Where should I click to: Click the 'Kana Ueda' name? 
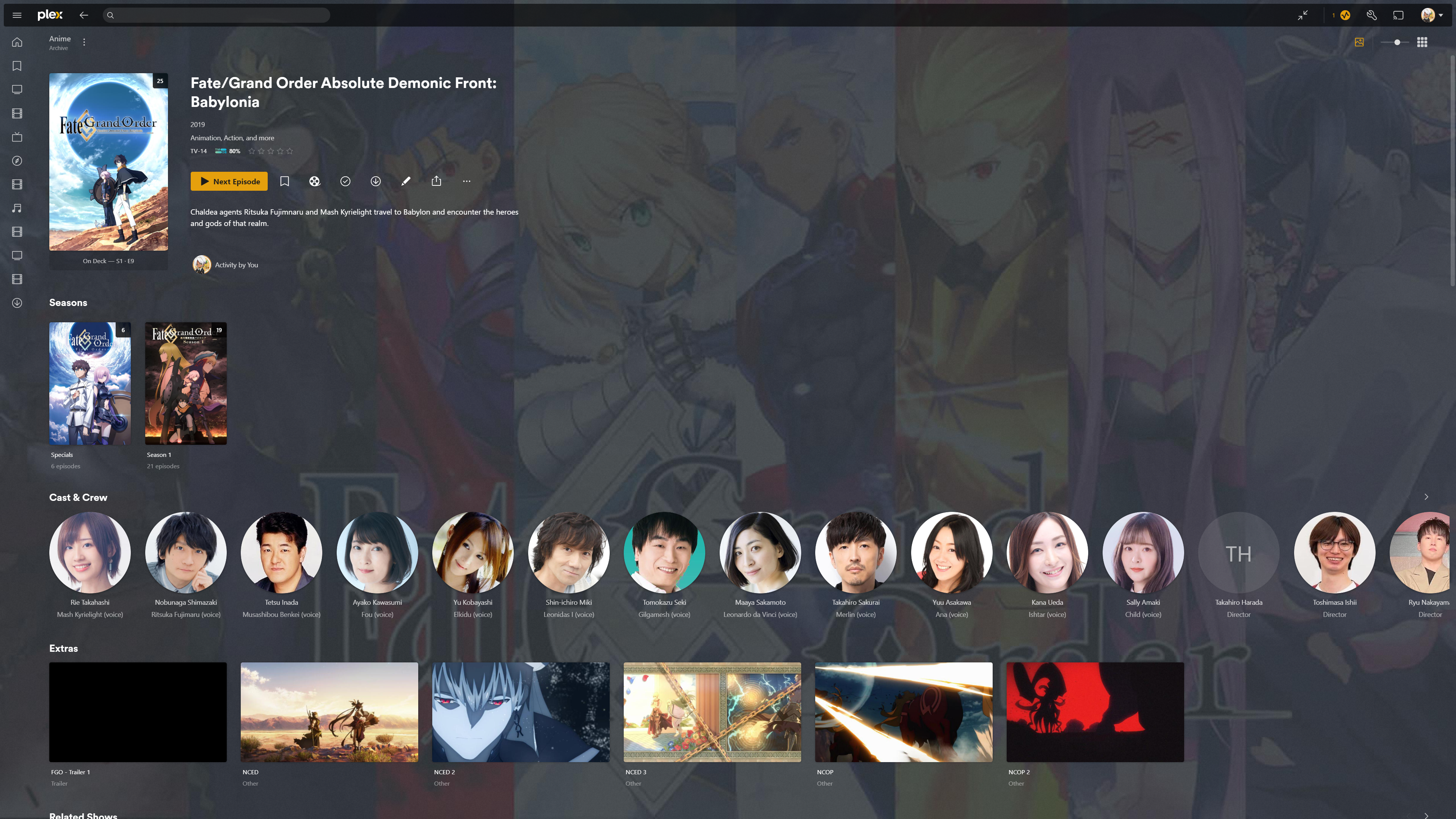pos(1047,602)
